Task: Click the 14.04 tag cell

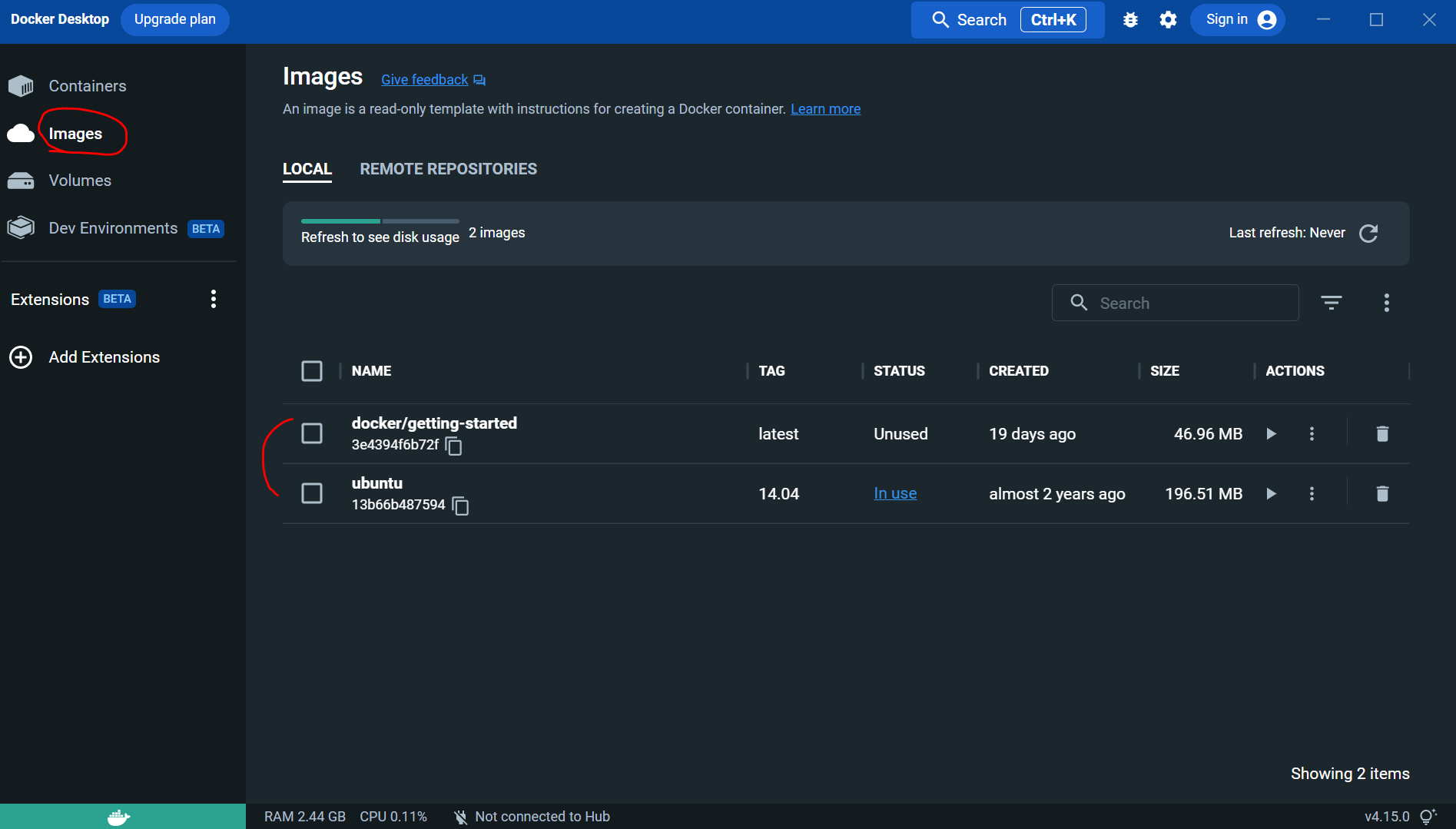Action: [x=778, y=494]
